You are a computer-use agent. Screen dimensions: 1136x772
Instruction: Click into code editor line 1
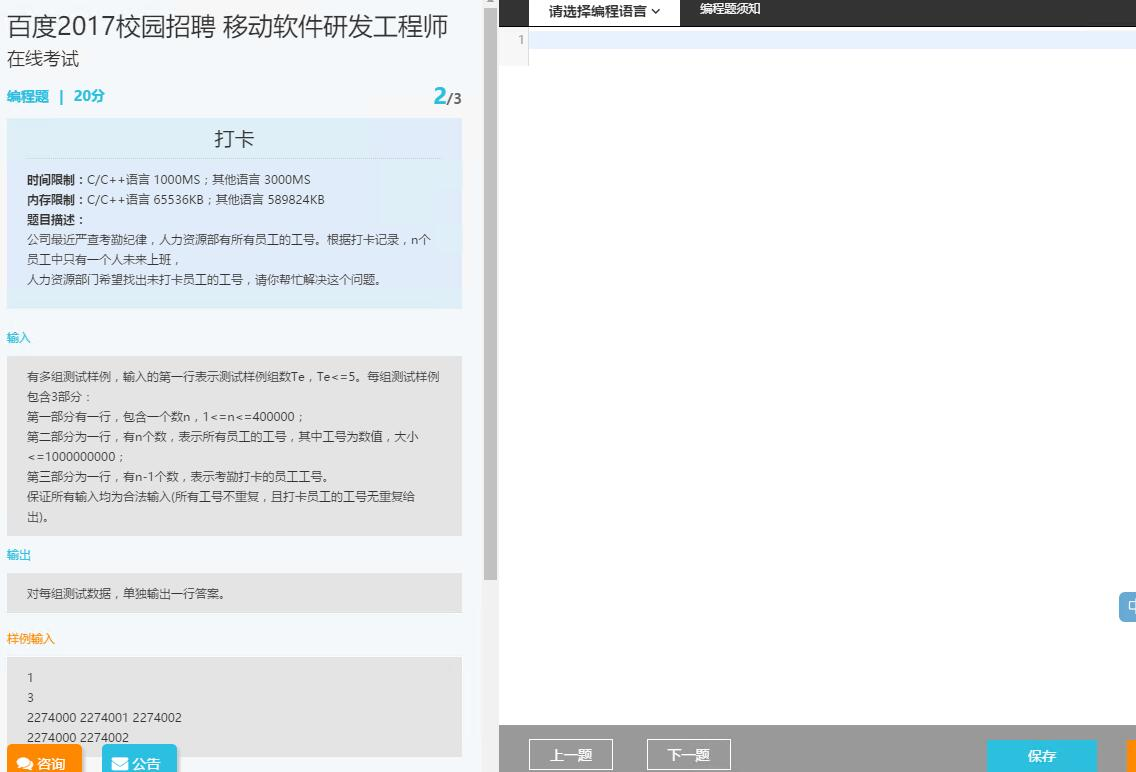point(832,40)
